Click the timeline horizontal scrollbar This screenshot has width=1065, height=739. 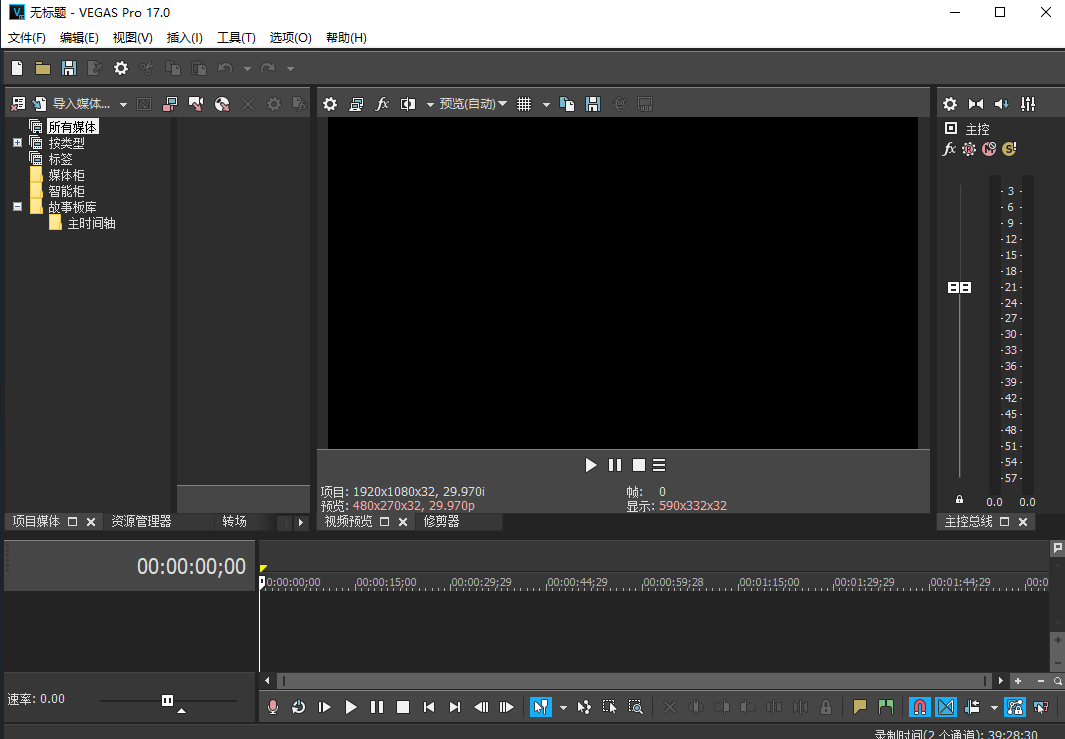coord(634,681)
